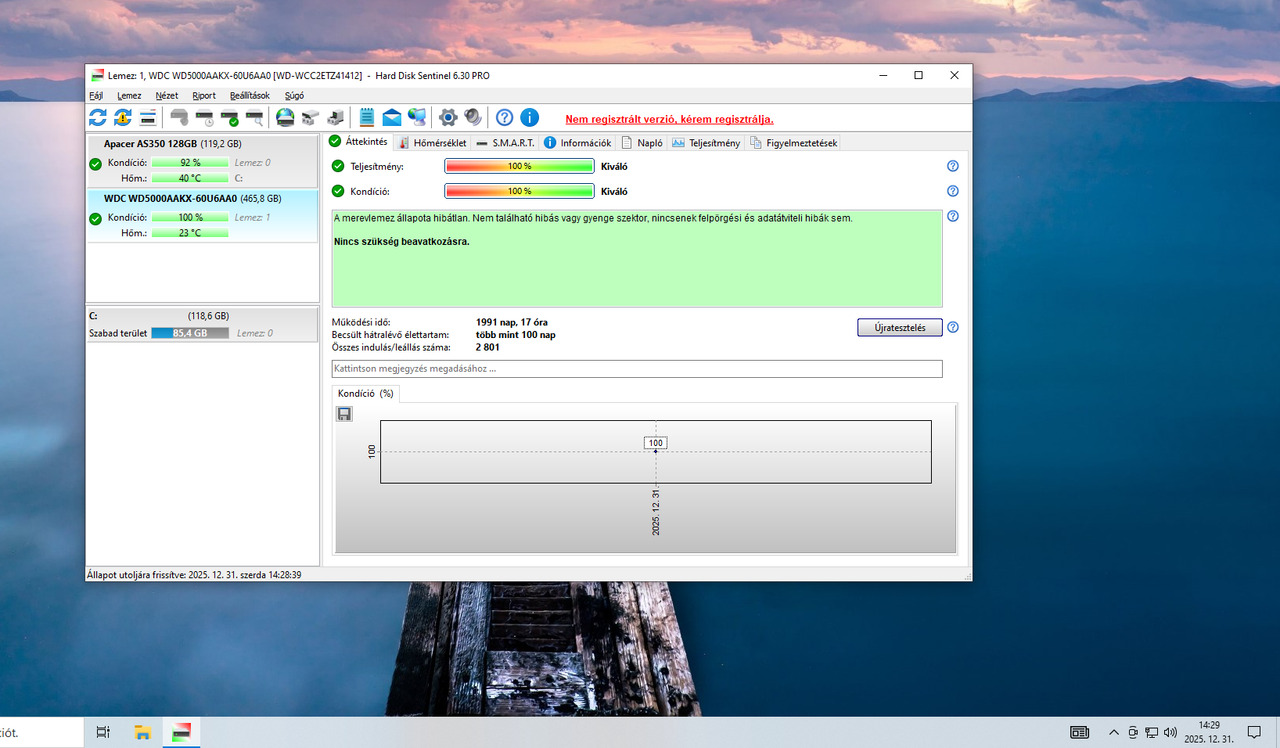Open the Lemez menu

(129, 96)
